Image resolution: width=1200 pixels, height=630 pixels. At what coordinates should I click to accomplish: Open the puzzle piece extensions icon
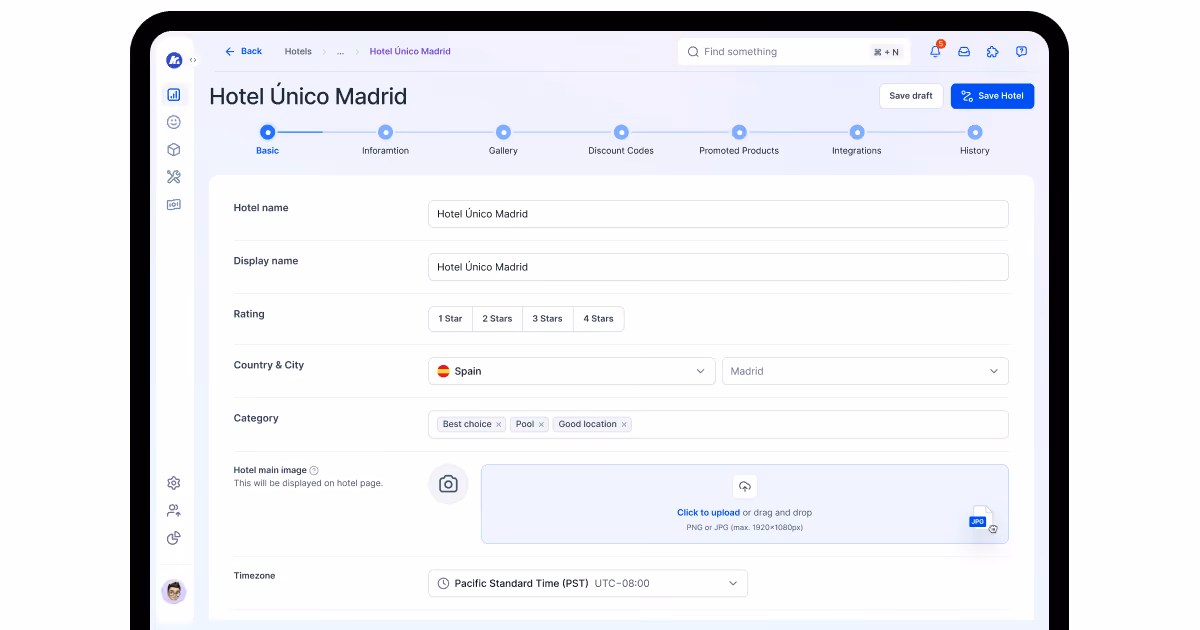coord(992,51)
